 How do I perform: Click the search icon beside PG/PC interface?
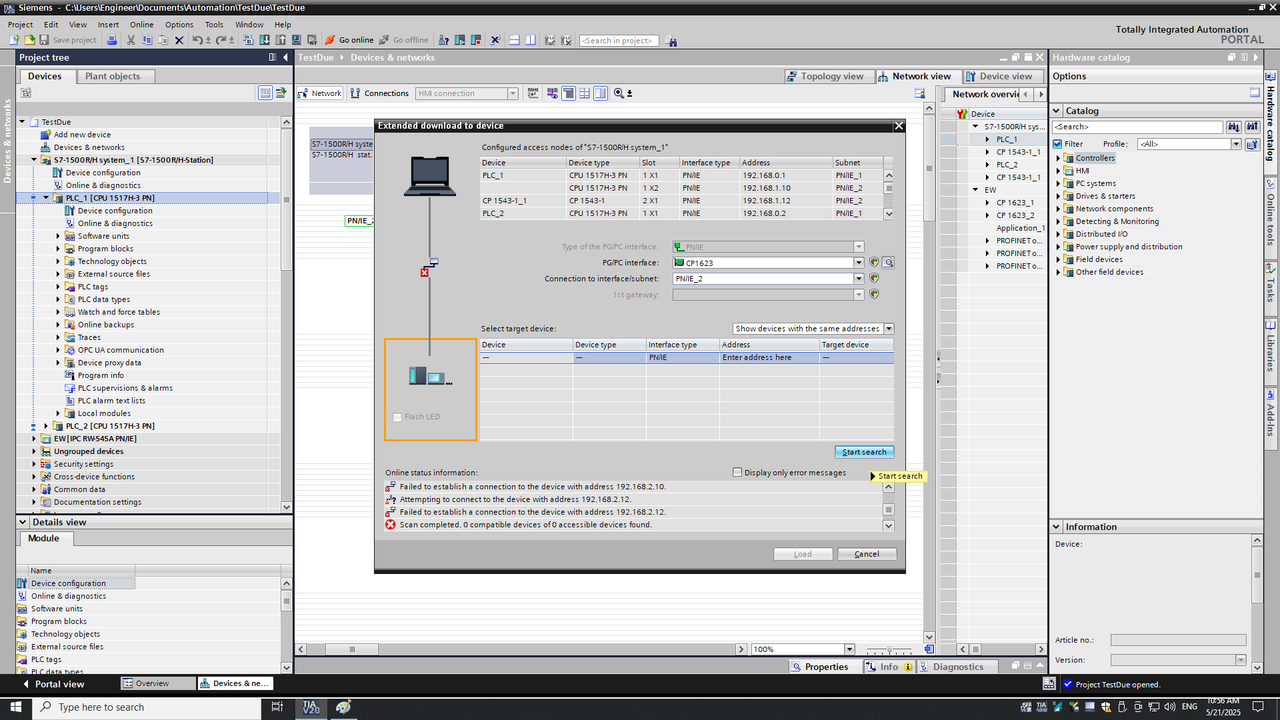pyautogui.click(x=887, y=263)
